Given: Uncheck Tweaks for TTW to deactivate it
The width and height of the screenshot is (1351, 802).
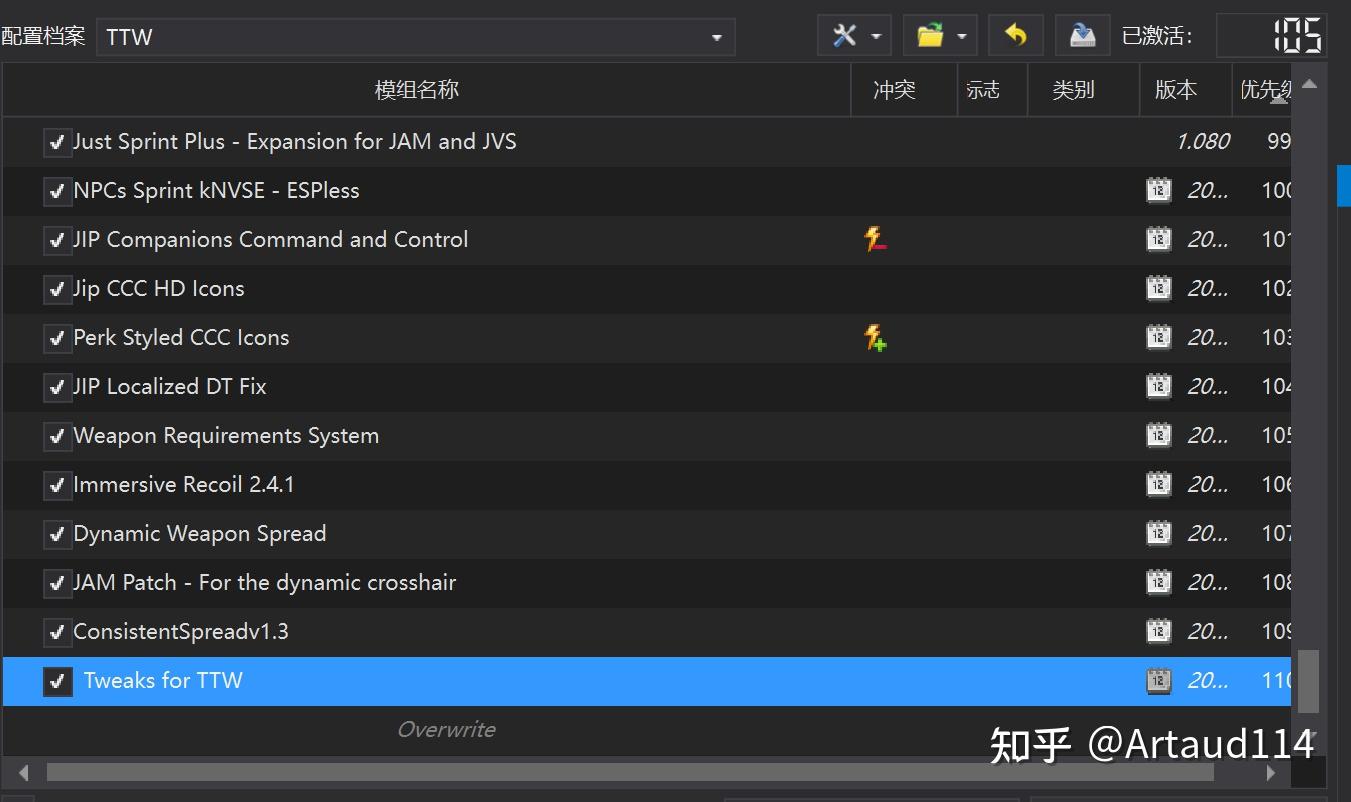Looking at the screenshot, I should point(57,681).
